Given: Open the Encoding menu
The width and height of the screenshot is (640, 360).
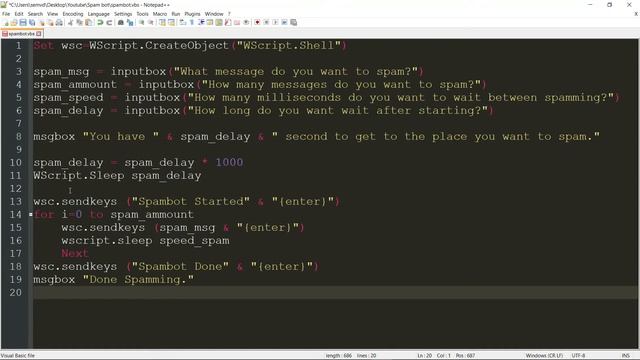Looking at the screenshot, I should tap(73, 14).
